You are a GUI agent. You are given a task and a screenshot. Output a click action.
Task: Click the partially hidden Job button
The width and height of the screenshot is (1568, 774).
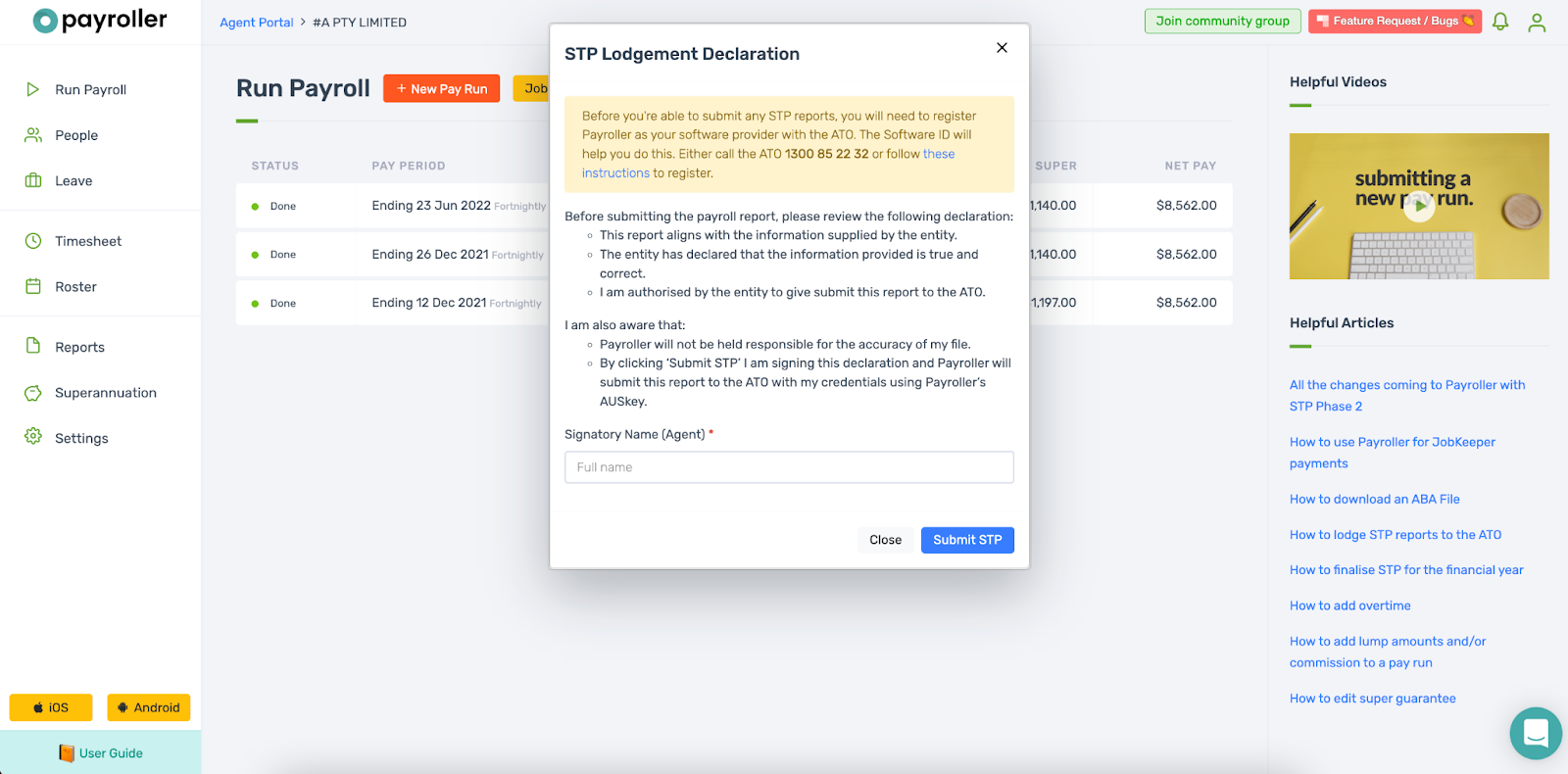coord(531,88)
